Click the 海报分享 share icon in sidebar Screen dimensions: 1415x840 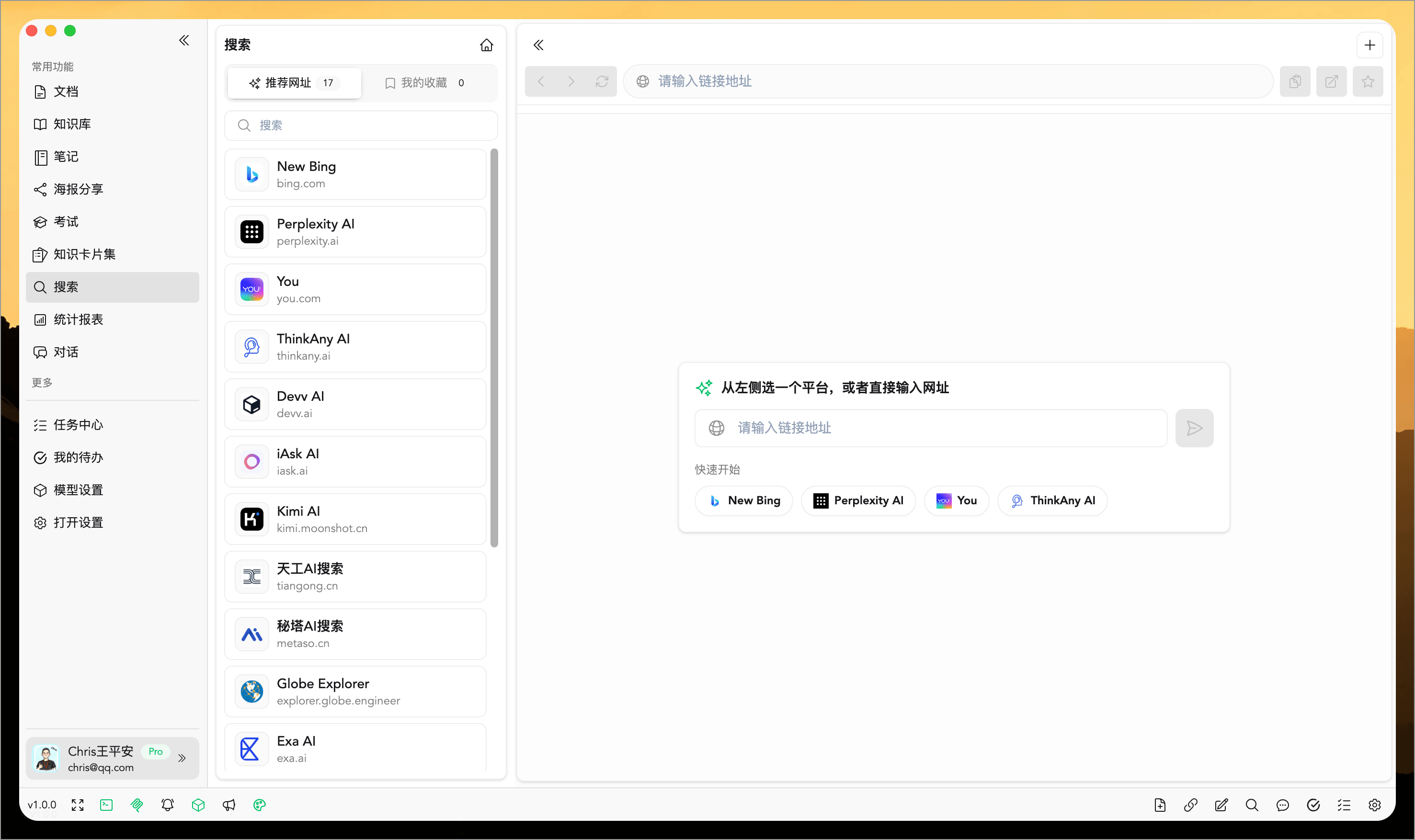point(40,189)
